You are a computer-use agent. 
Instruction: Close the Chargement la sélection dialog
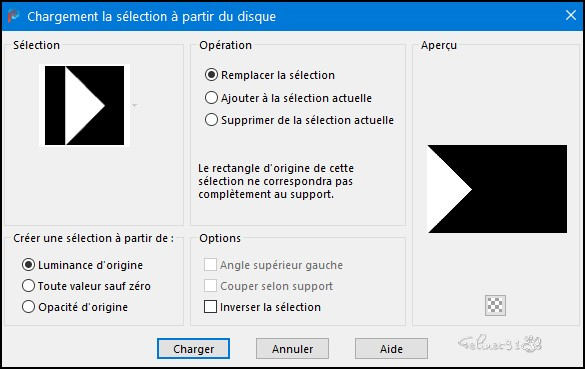[x=570, y=16]
